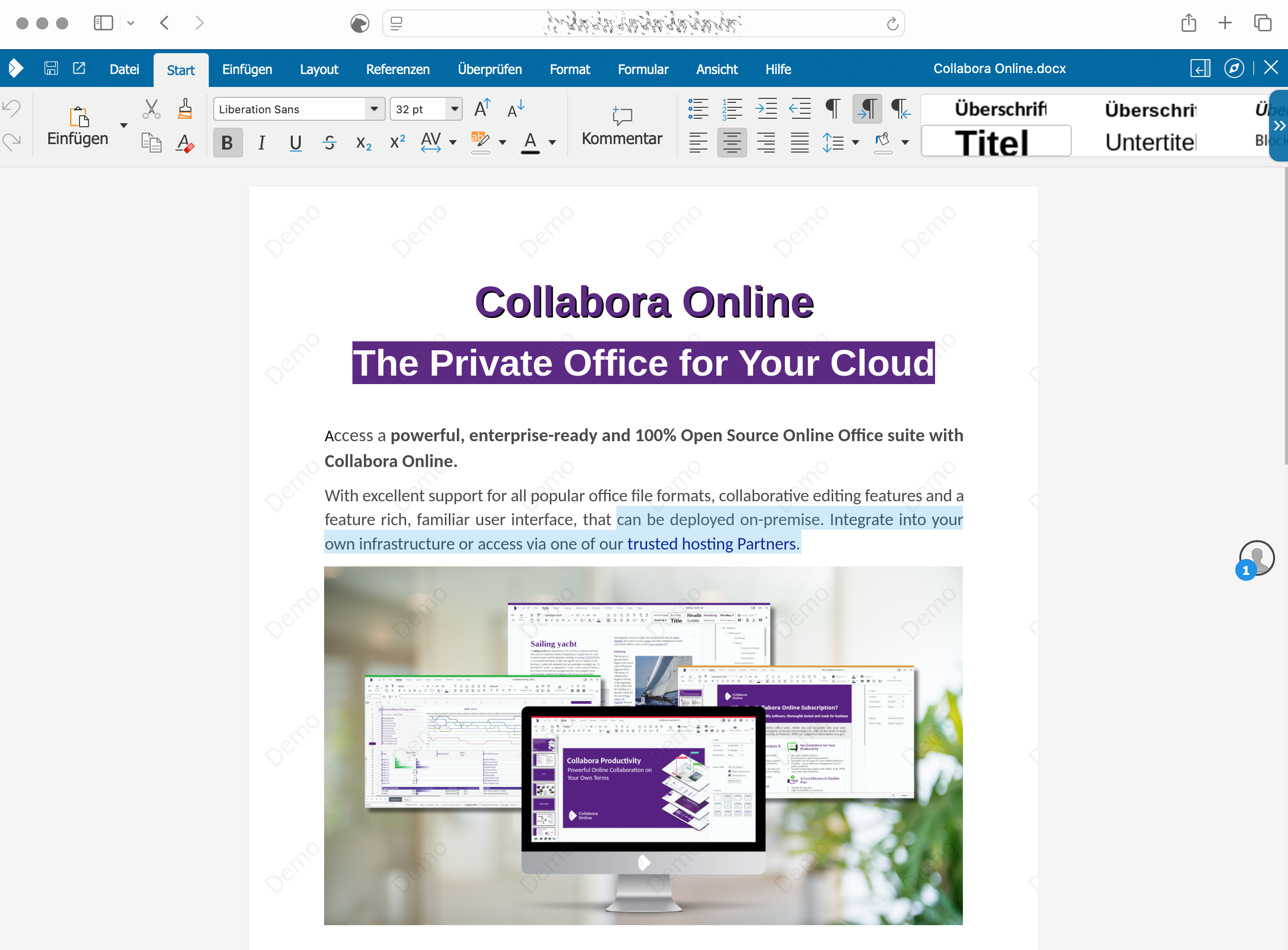Toggle Italic formatting

(x=261, y=143)
